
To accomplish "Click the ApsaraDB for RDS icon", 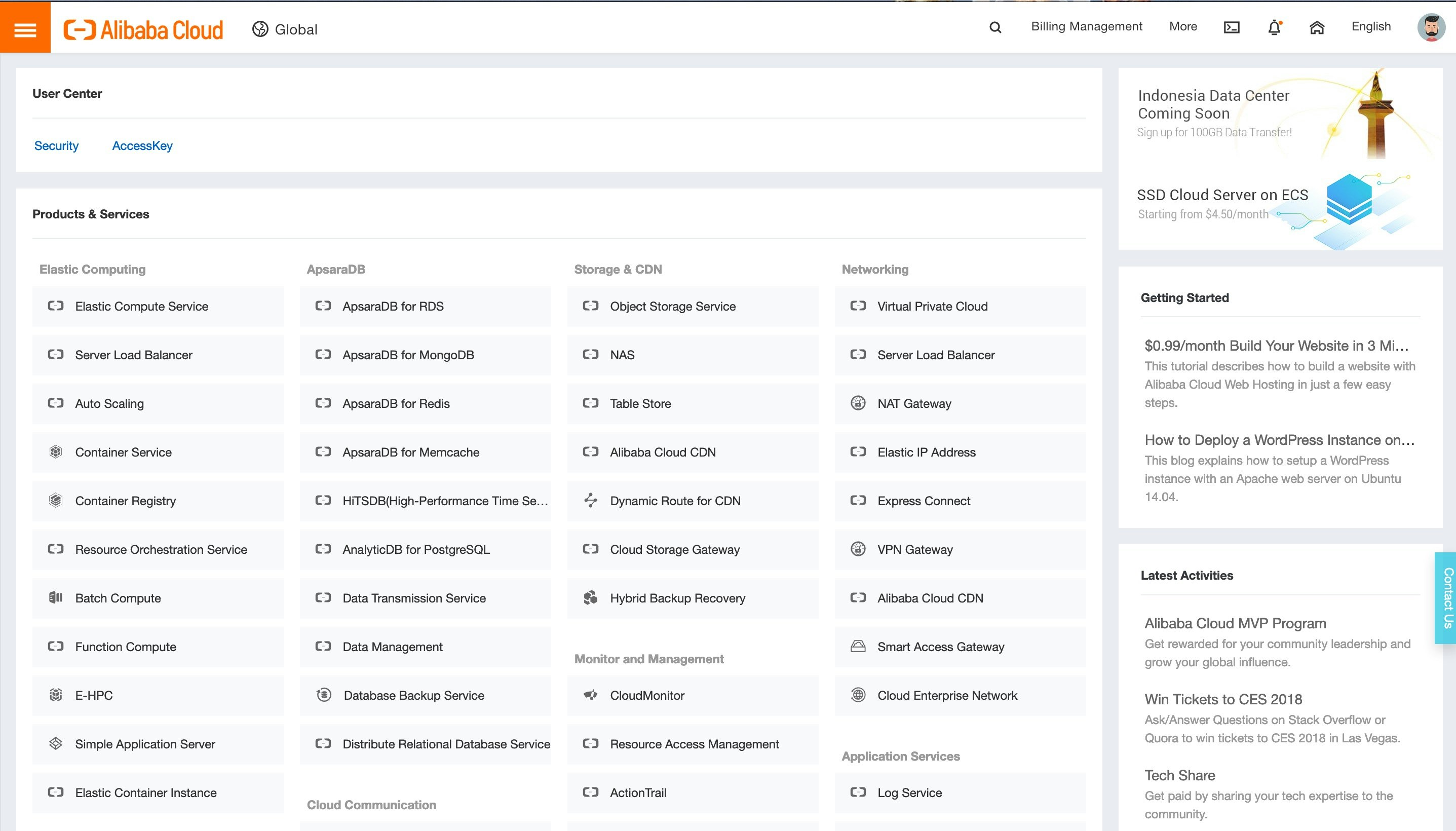I will pos(323,306).
